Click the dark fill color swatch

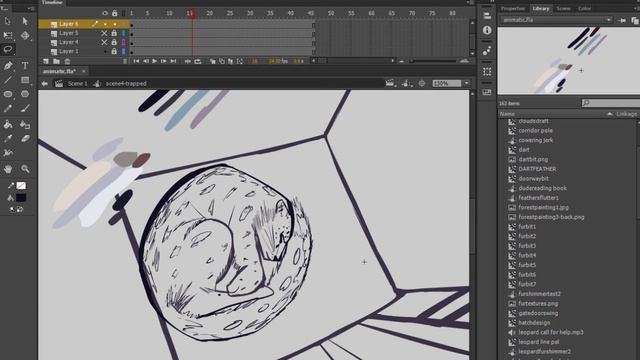coord(21,198)
